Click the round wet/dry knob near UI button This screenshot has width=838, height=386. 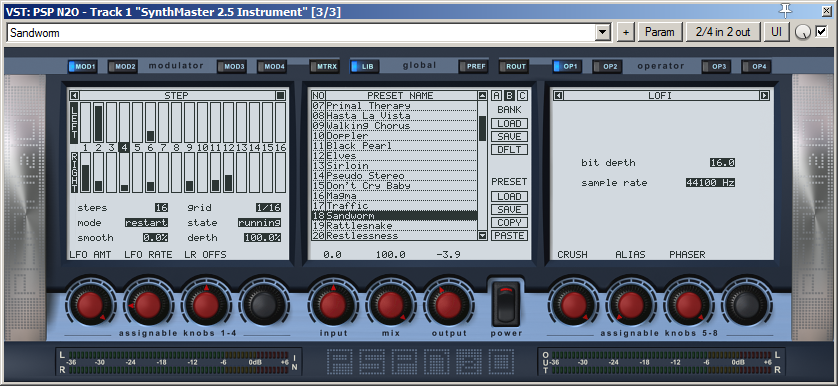tap(802, 33)
